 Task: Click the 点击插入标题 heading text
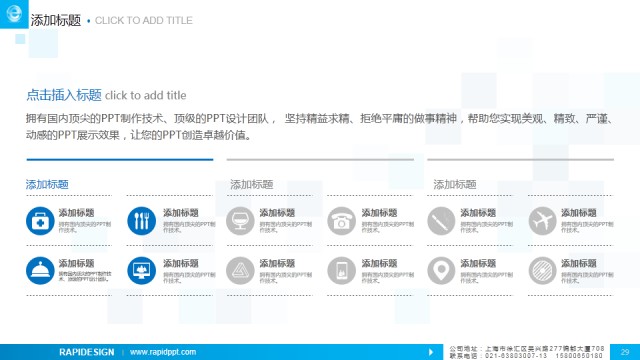coord(64,95)
